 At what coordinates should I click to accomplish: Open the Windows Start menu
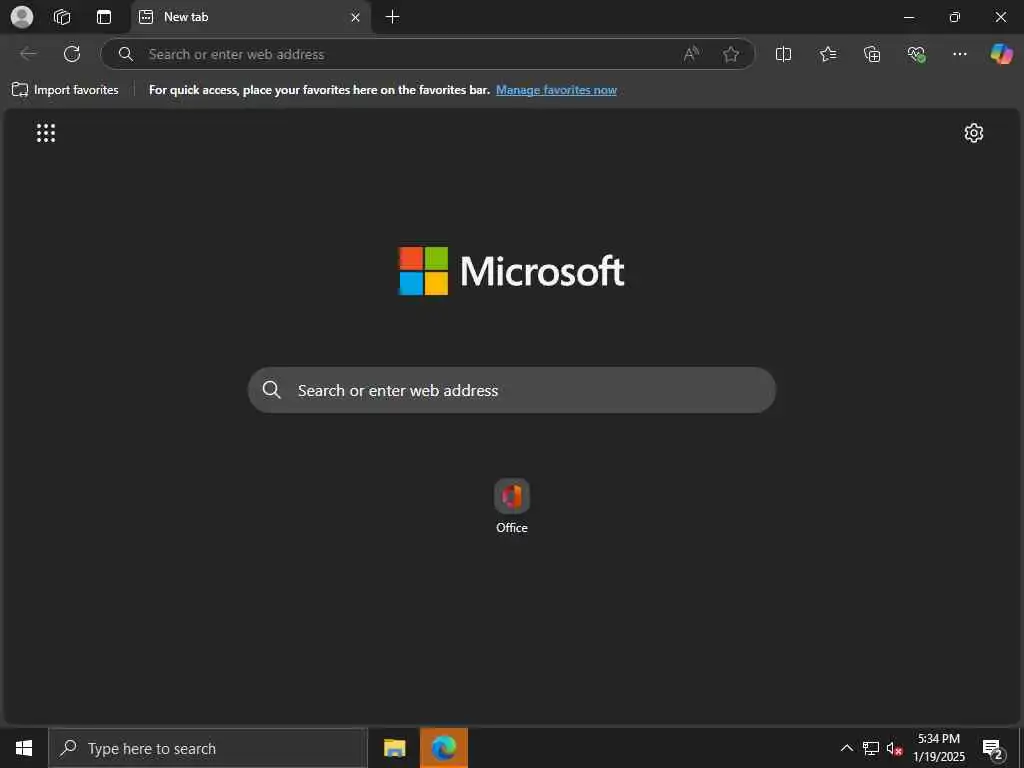tap(24, 748)
